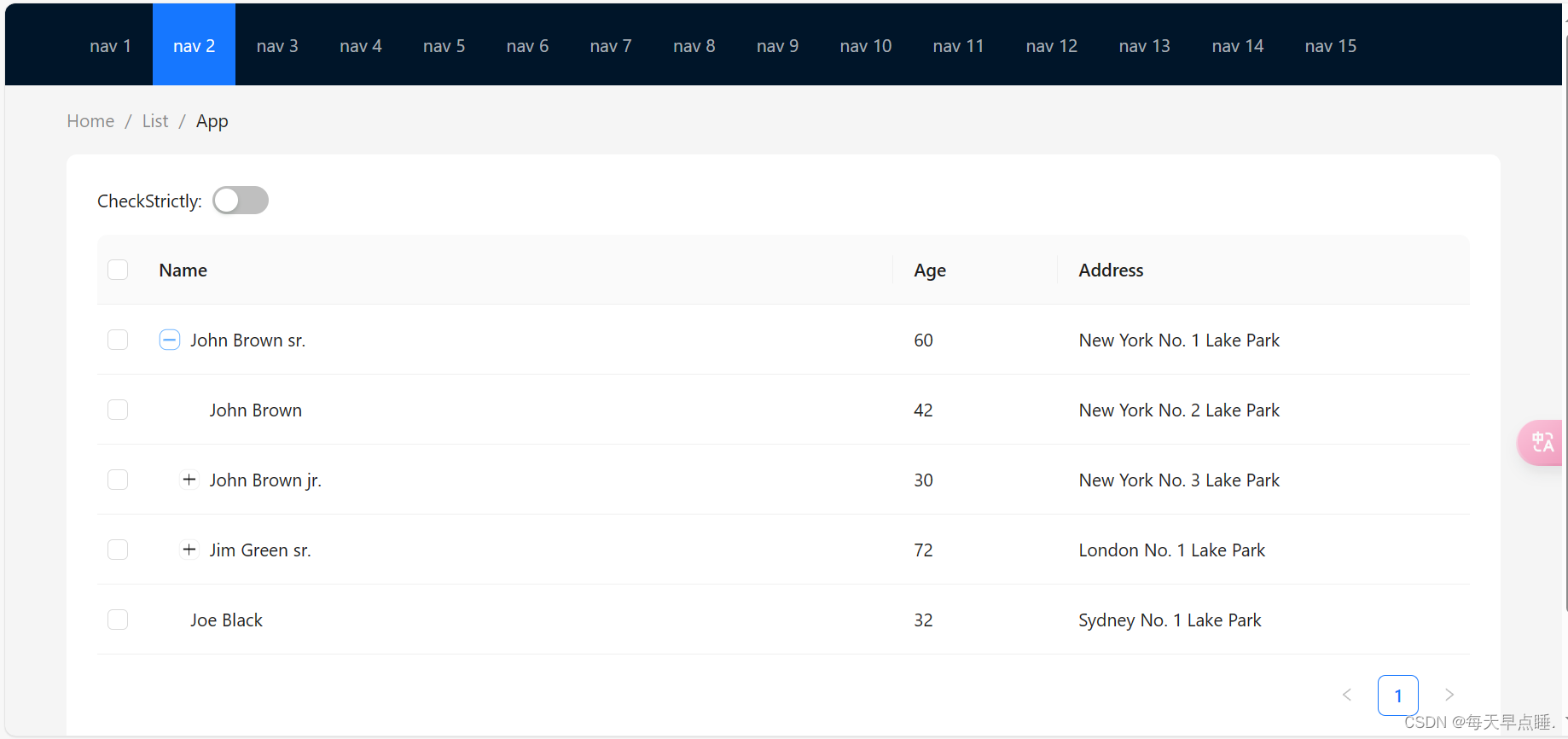1568x739 pixels.
Task: Collapse the John Brown sr. row
Action: pyautogui.click(x=170, y=340)
